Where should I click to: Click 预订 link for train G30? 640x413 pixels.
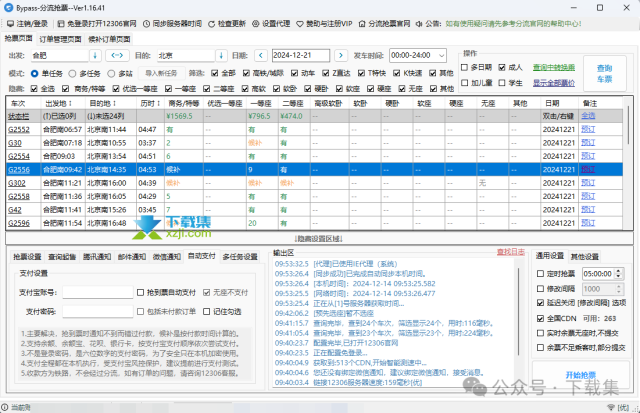(588, 142)
